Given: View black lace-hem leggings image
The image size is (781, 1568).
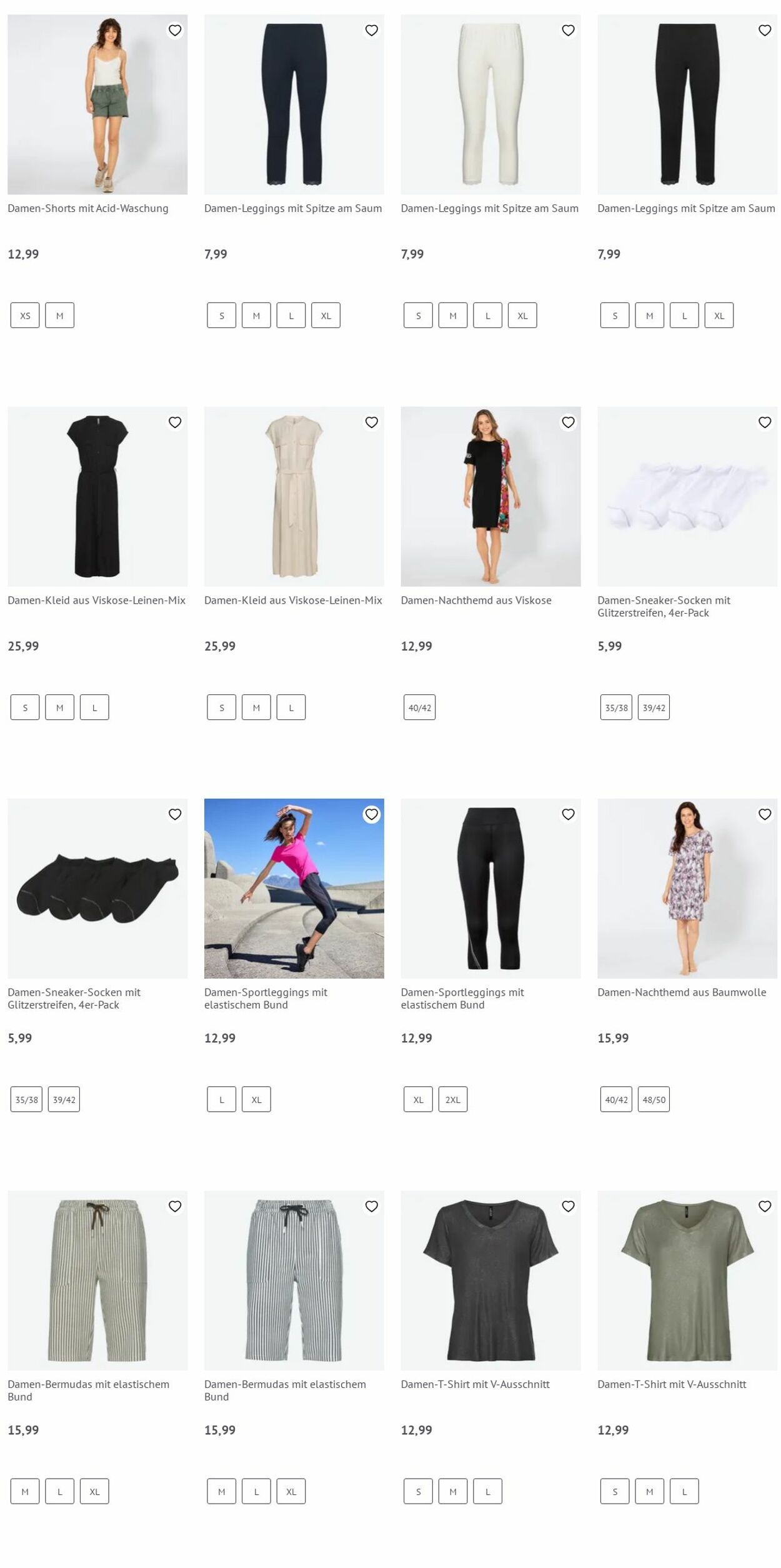Looking at the screenshot, I should point(687,104).
